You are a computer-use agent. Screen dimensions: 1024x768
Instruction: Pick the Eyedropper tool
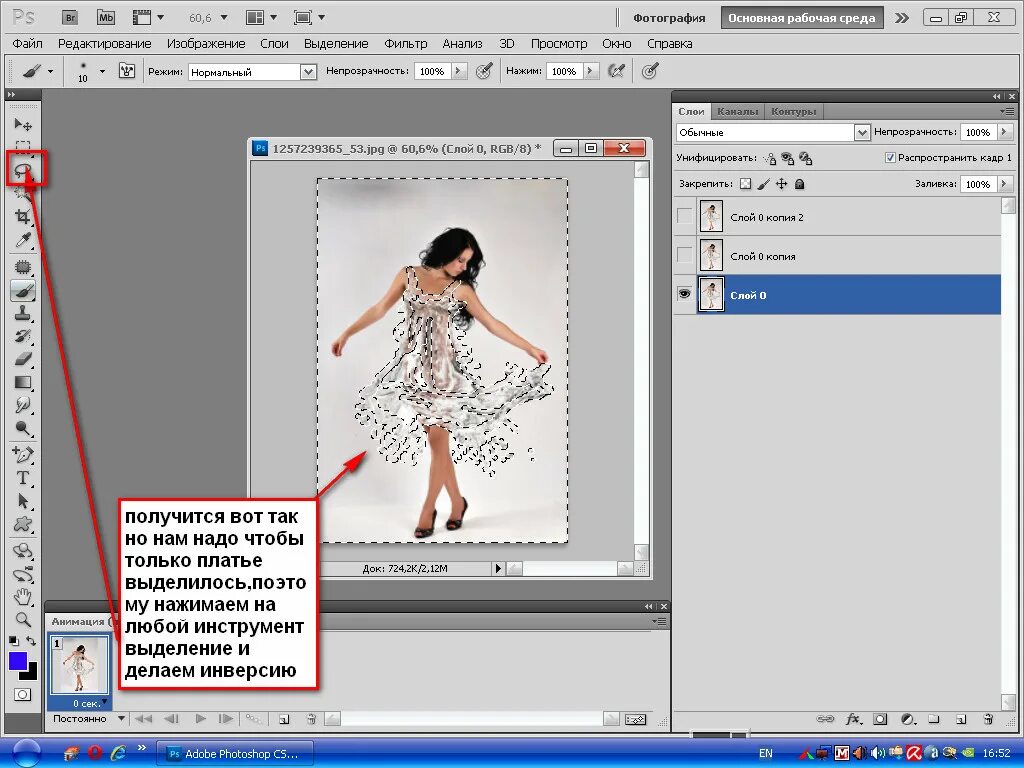coord(23,240)
